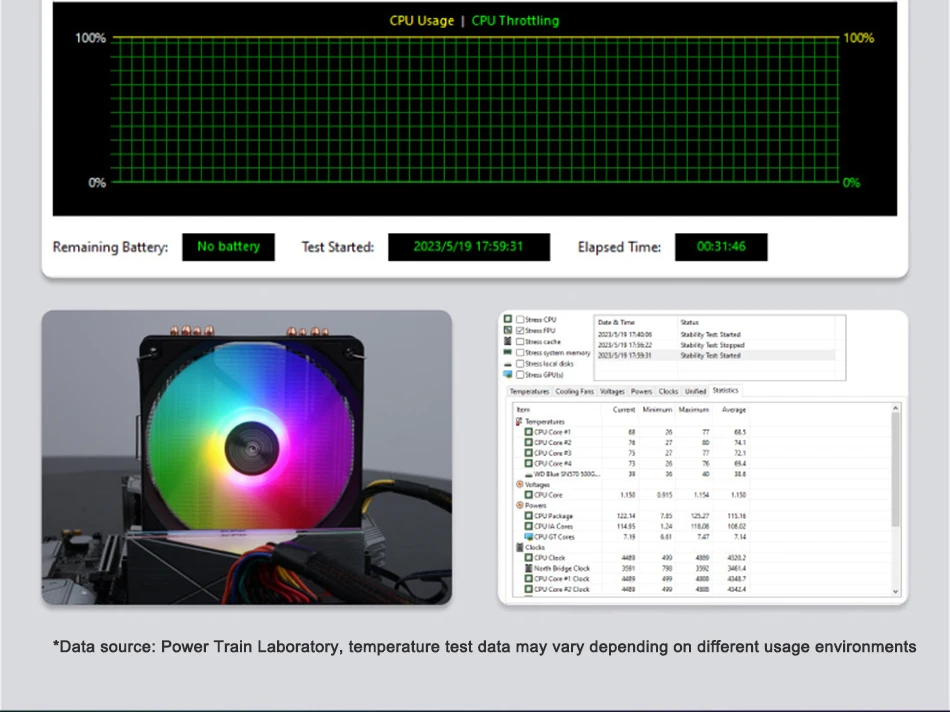Click the Stress GPU(s) monitor icon
The width and height of the screenshot is (950, 712).
[x=508, y=374]
